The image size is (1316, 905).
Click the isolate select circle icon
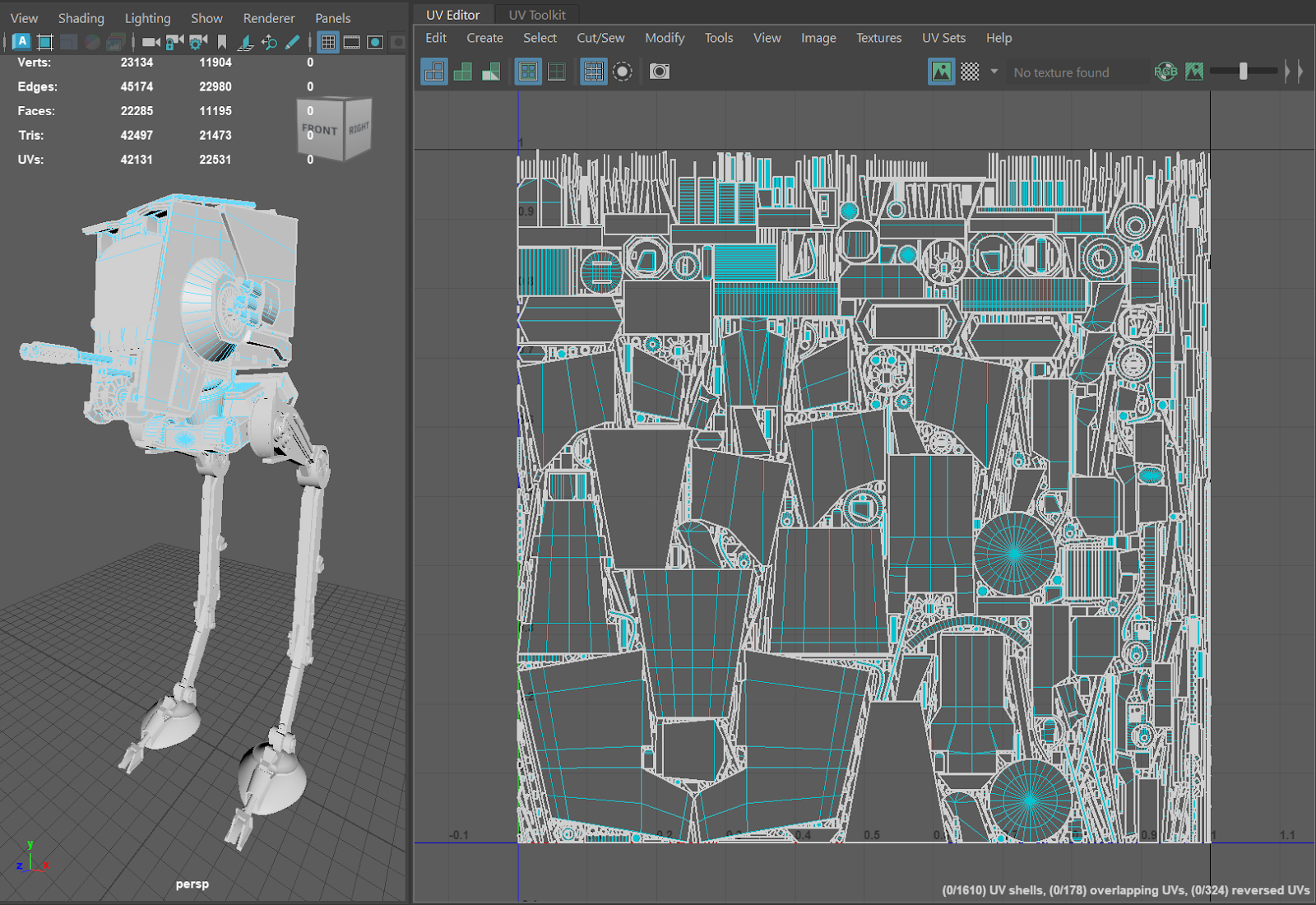pos(623,72)
